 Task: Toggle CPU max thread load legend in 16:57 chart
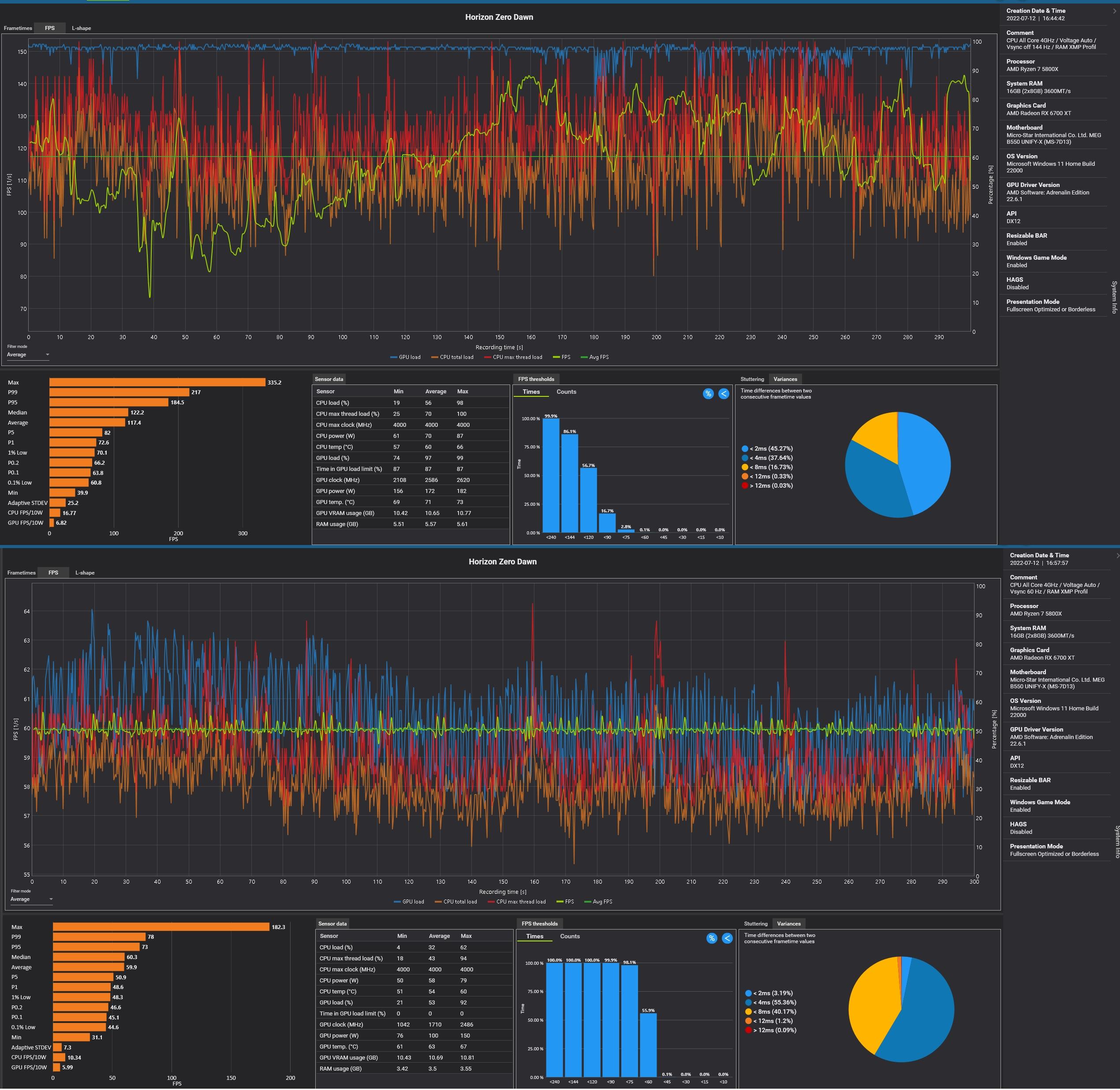coord(516,902)
